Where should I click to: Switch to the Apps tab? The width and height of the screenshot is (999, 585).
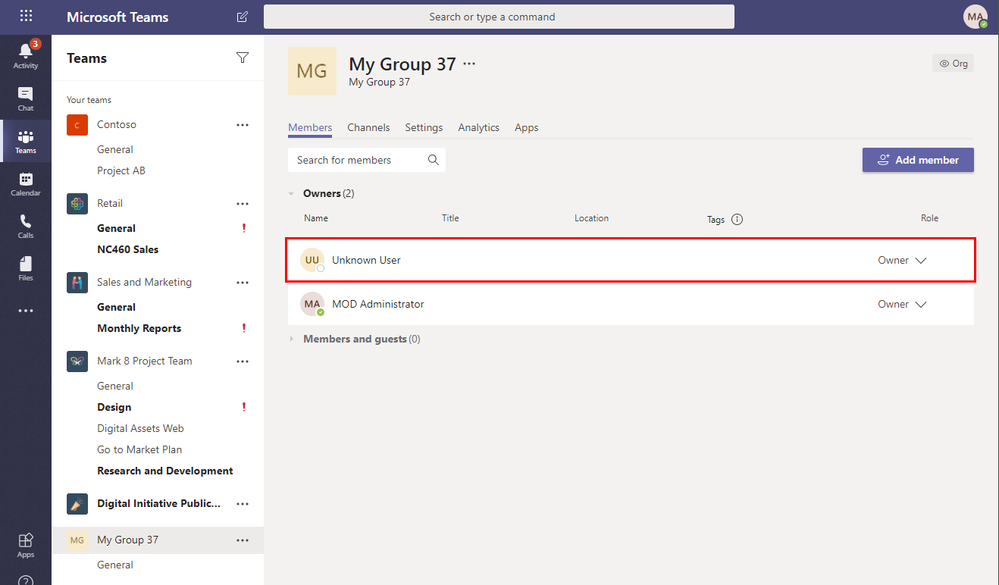pos(526,127)
